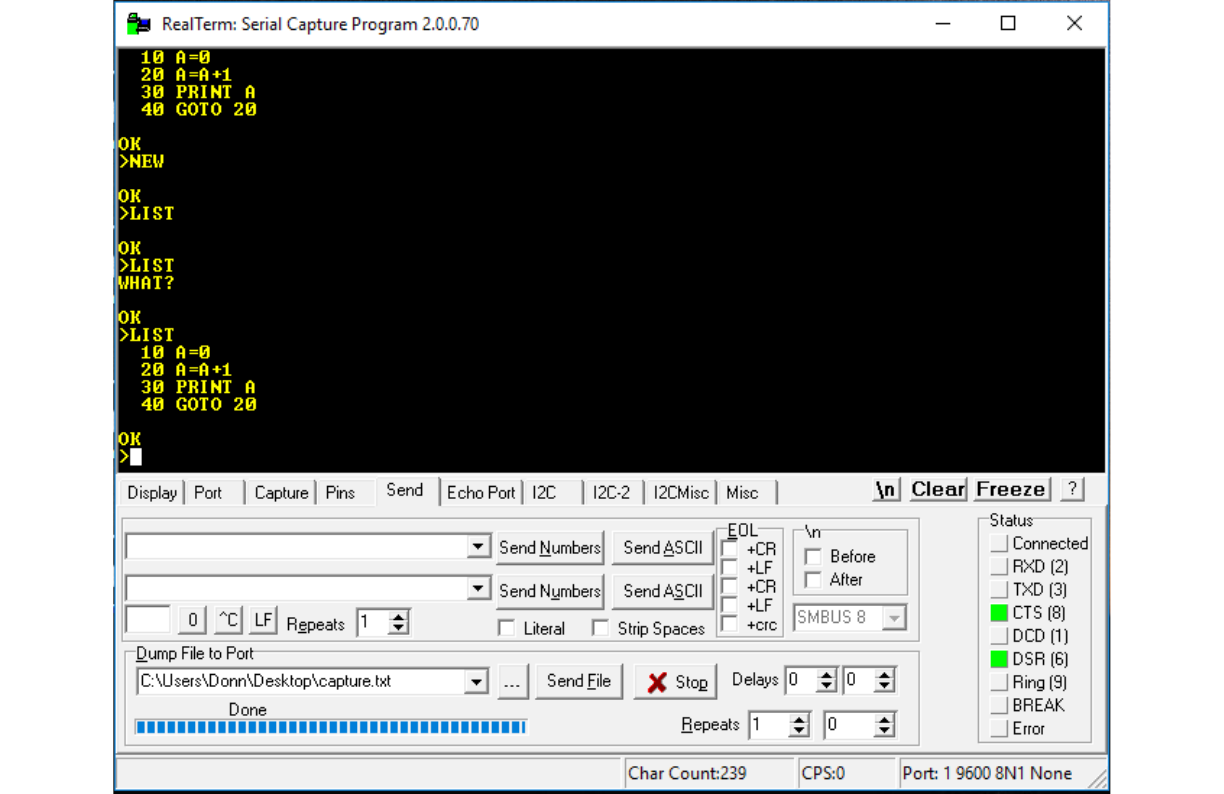Click the Done file dump progress bar
The height and width of the screenshot is (794, 1224).
331,727
